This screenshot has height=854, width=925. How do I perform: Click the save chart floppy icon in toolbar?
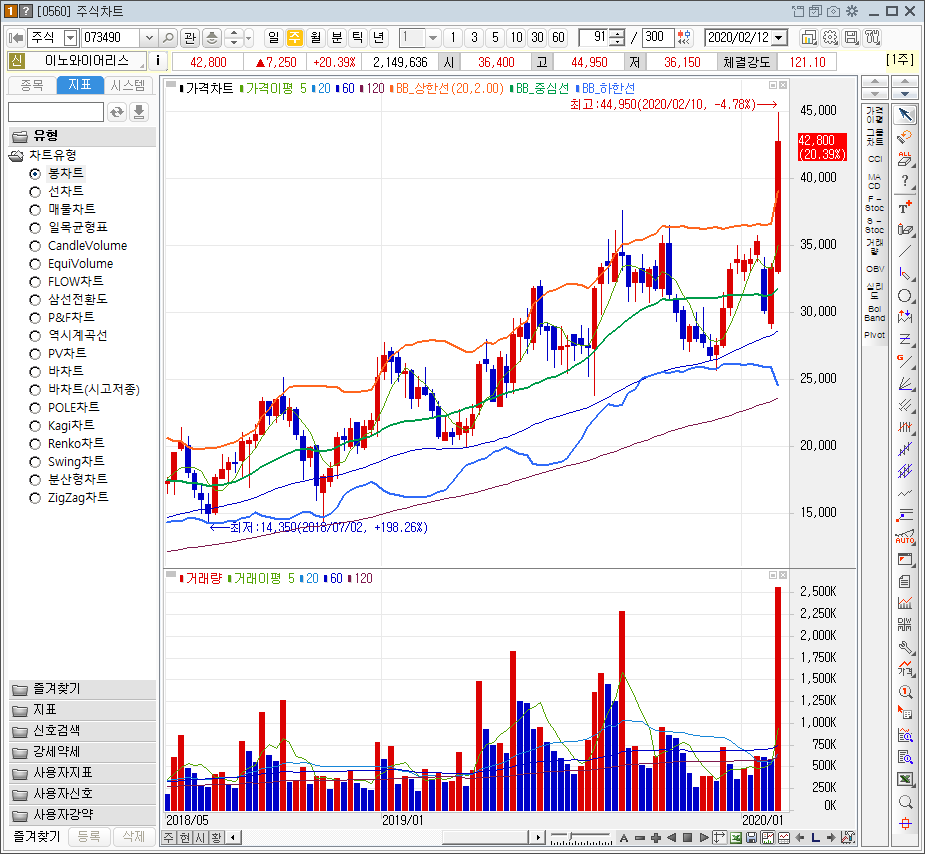pos(851,38)
